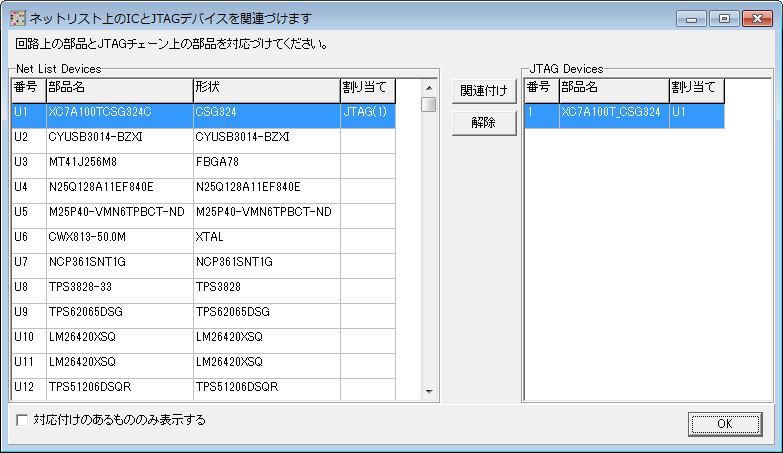The height and width of the screenshot is (453, 783).
Task: Maximize the dialog window
Action: (x=723, y=18)
